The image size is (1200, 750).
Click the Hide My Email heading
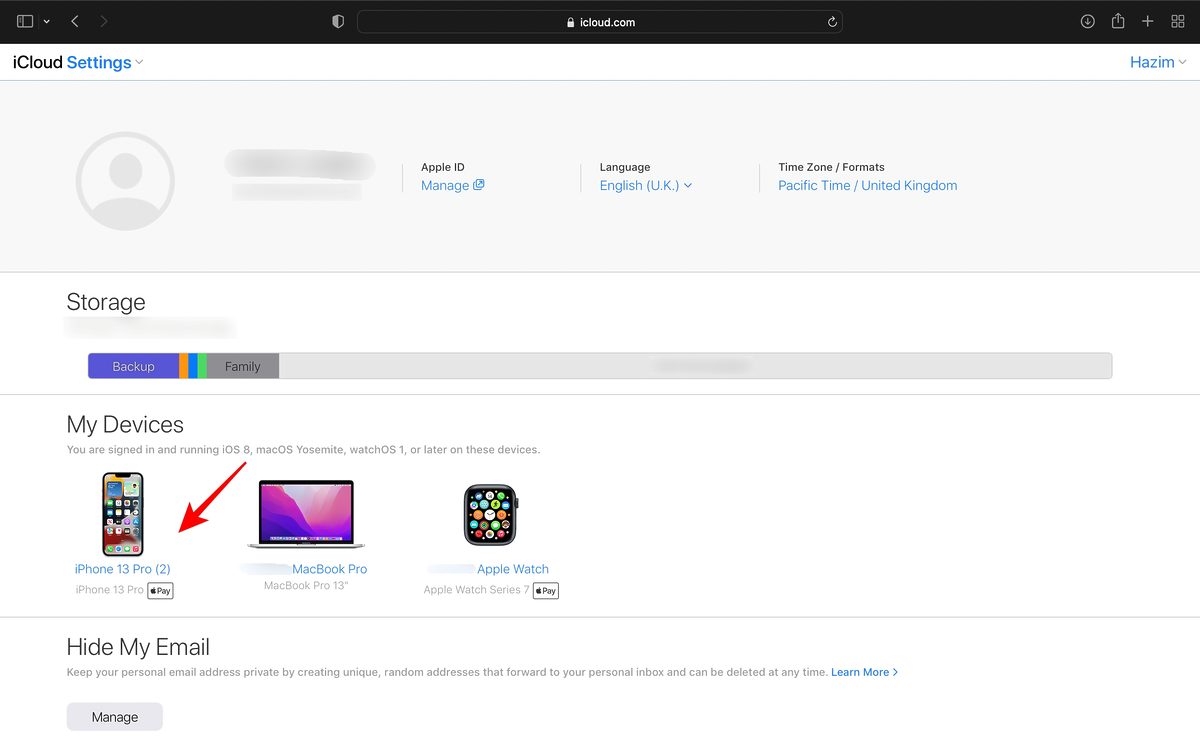tap(138, 647)
